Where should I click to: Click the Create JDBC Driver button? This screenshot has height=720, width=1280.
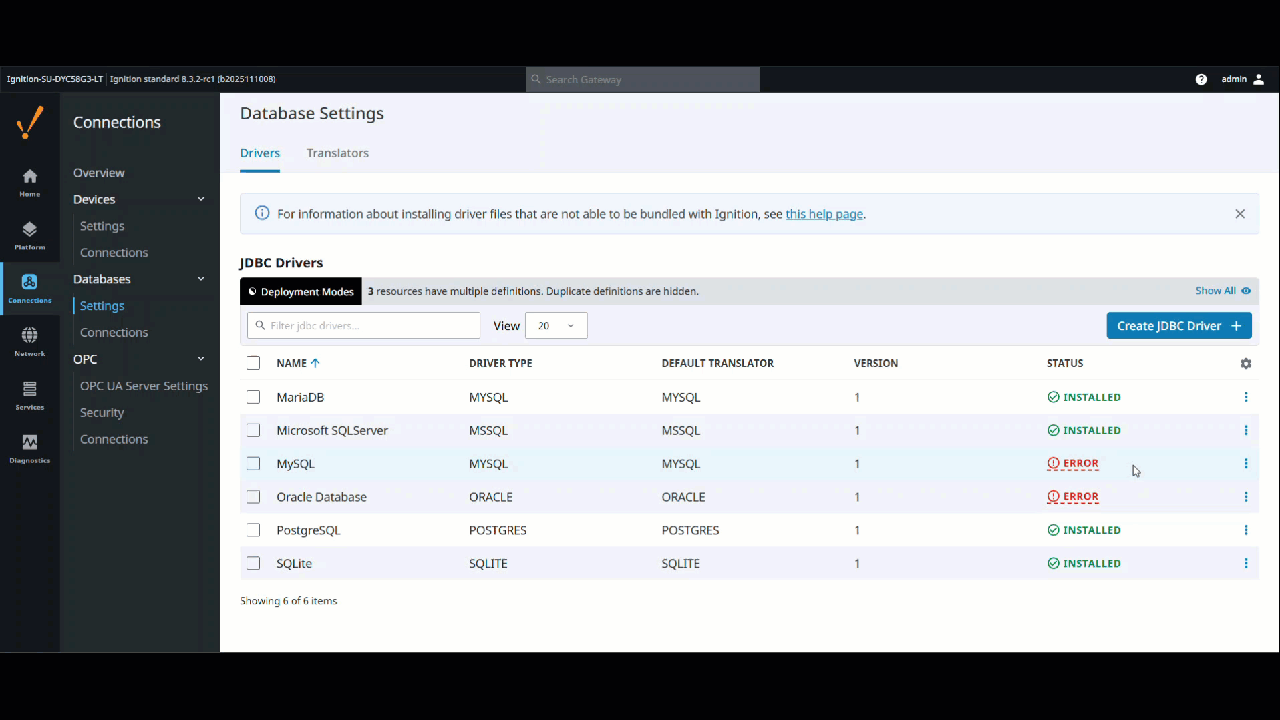[1178, 325]
